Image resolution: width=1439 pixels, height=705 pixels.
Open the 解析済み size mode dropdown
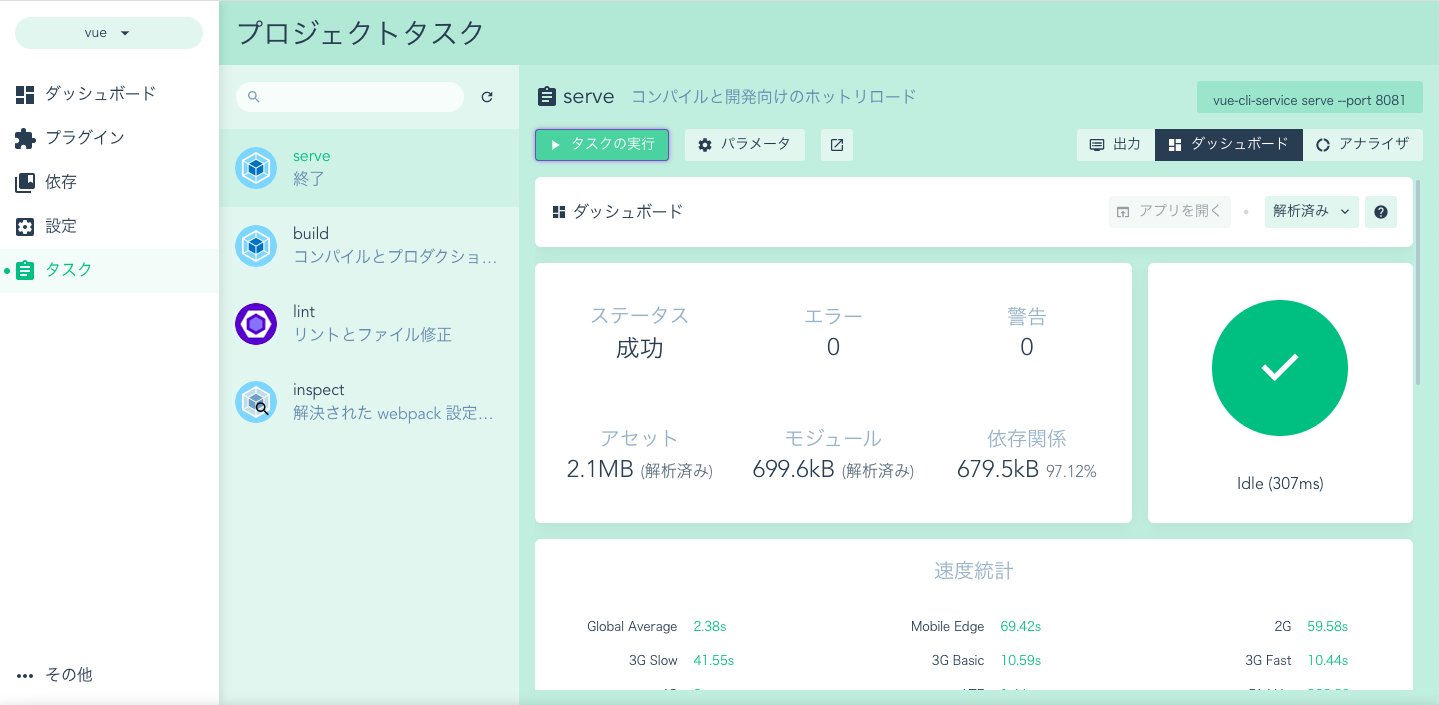coord(1311,211)
